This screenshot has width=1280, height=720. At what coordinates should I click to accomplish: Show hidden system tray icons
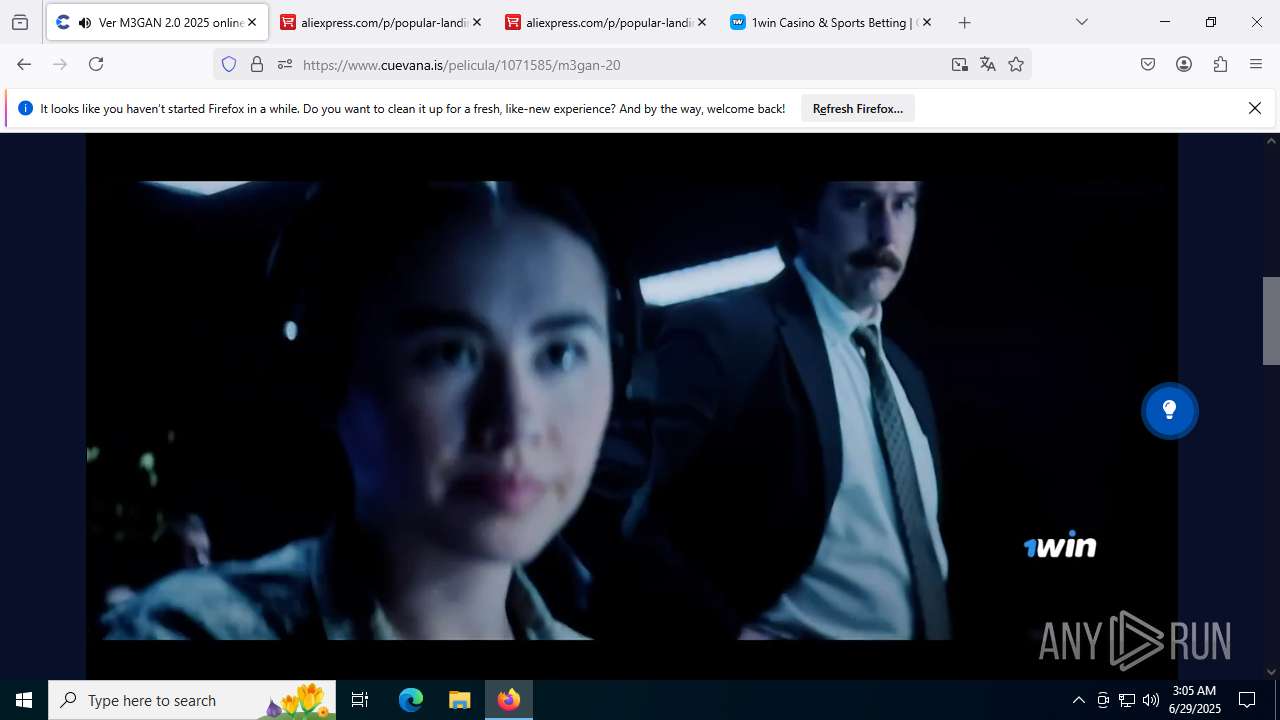(1078, 700)
